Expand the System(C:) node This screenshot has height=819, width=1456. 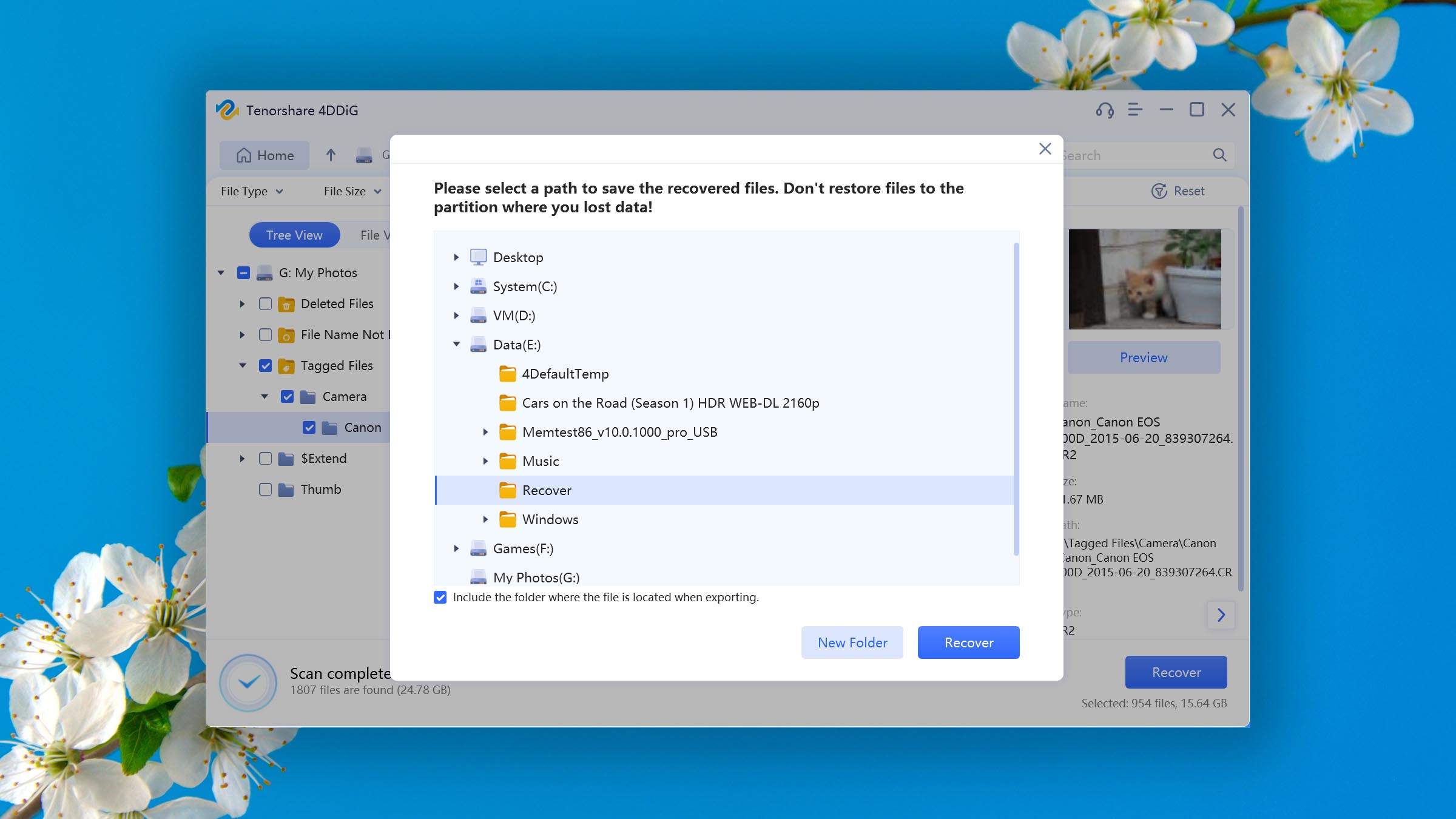456,286
